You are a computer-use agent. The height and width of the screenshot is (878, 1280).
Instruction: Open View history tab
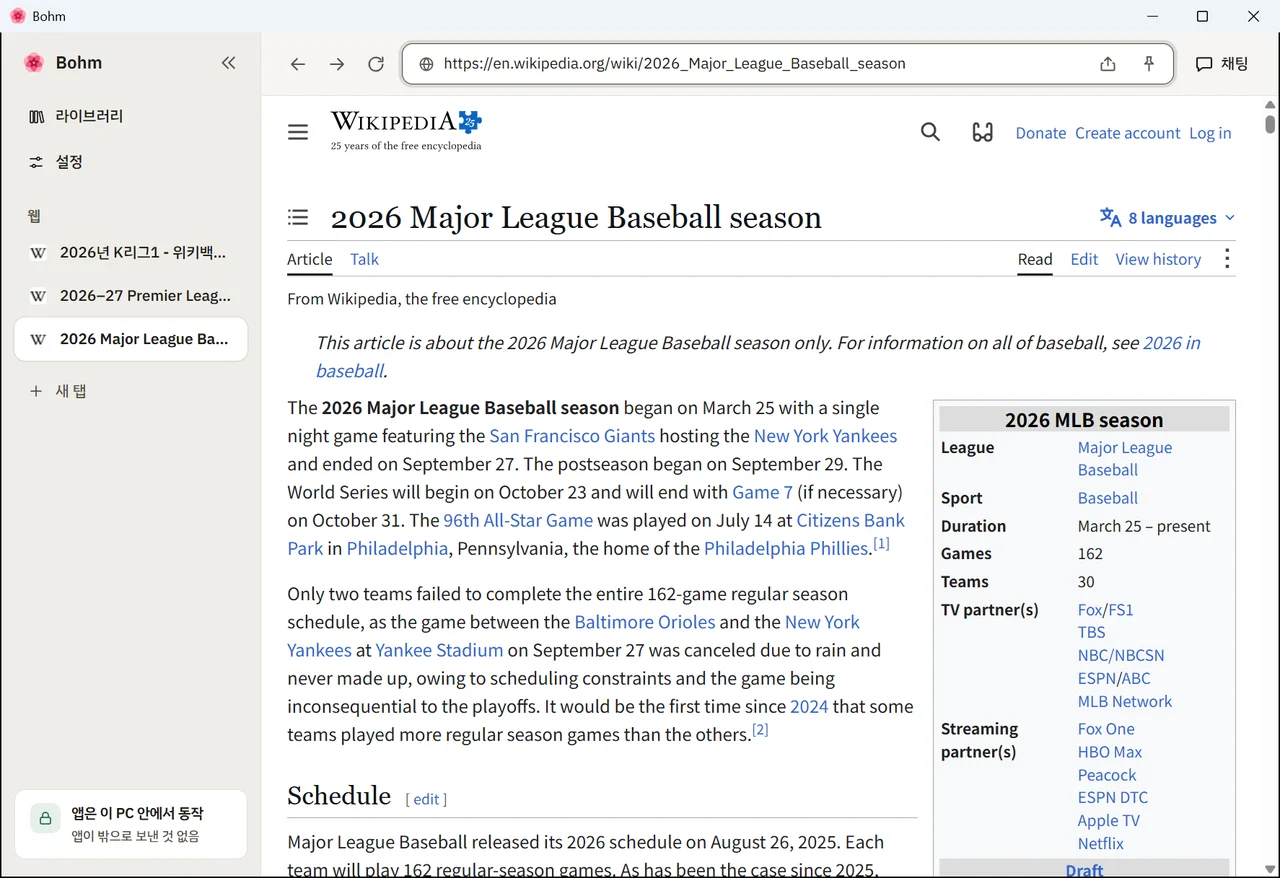[1158, 259]
